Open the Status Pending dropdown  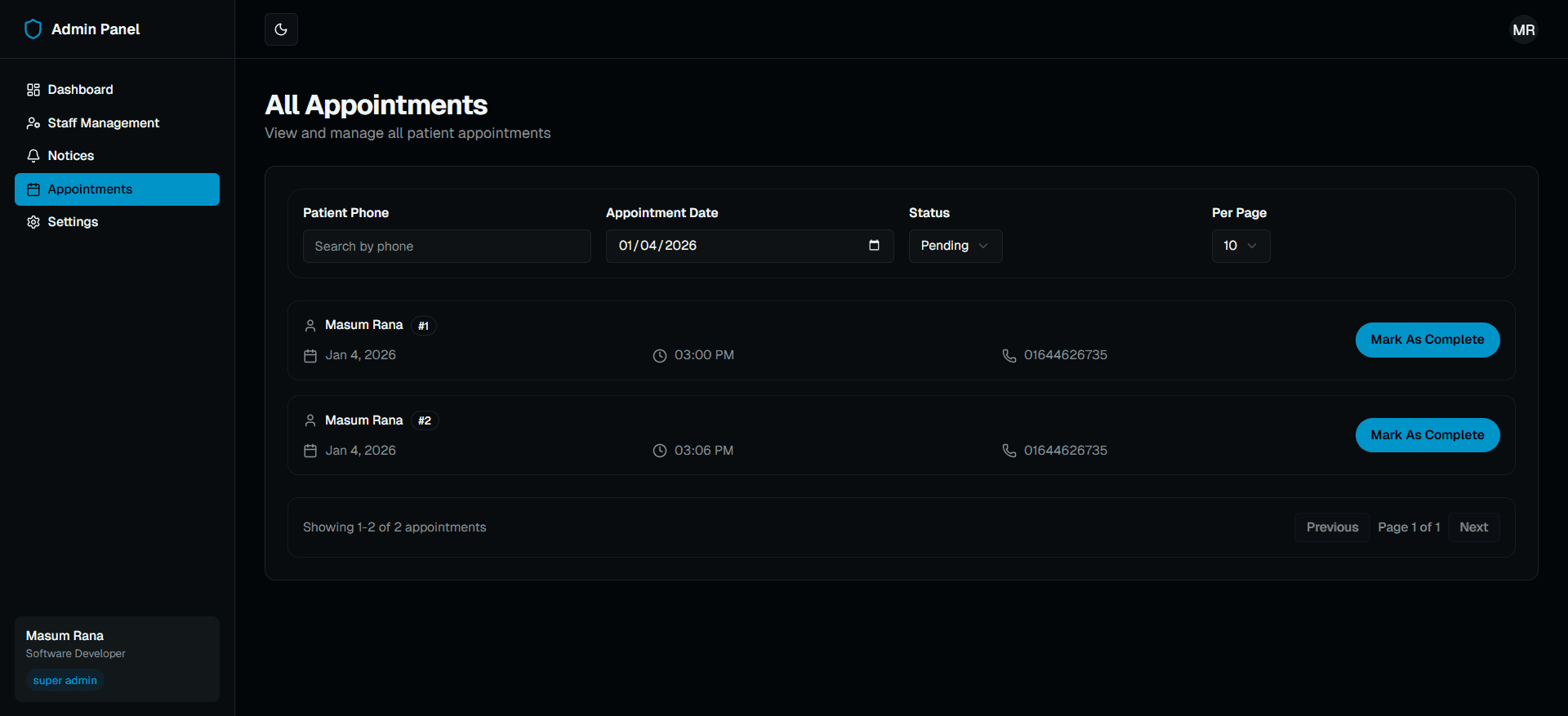(955, 246)
